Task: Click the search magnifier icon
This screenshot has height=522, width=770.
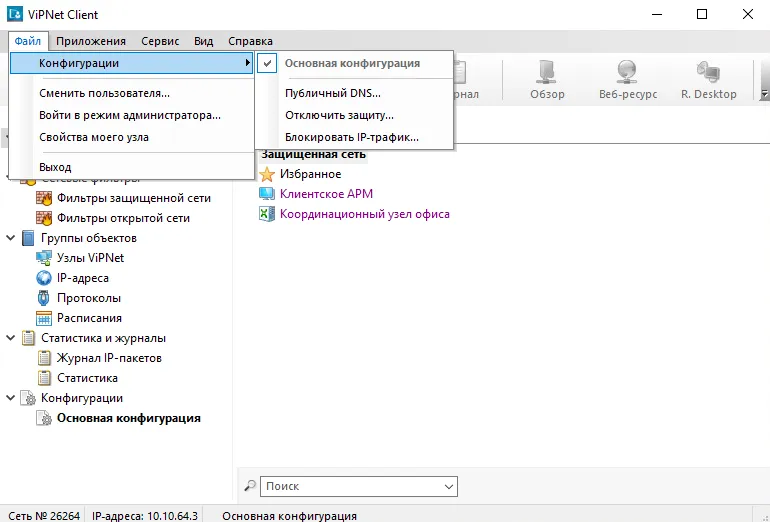Action: click(250, 486)
